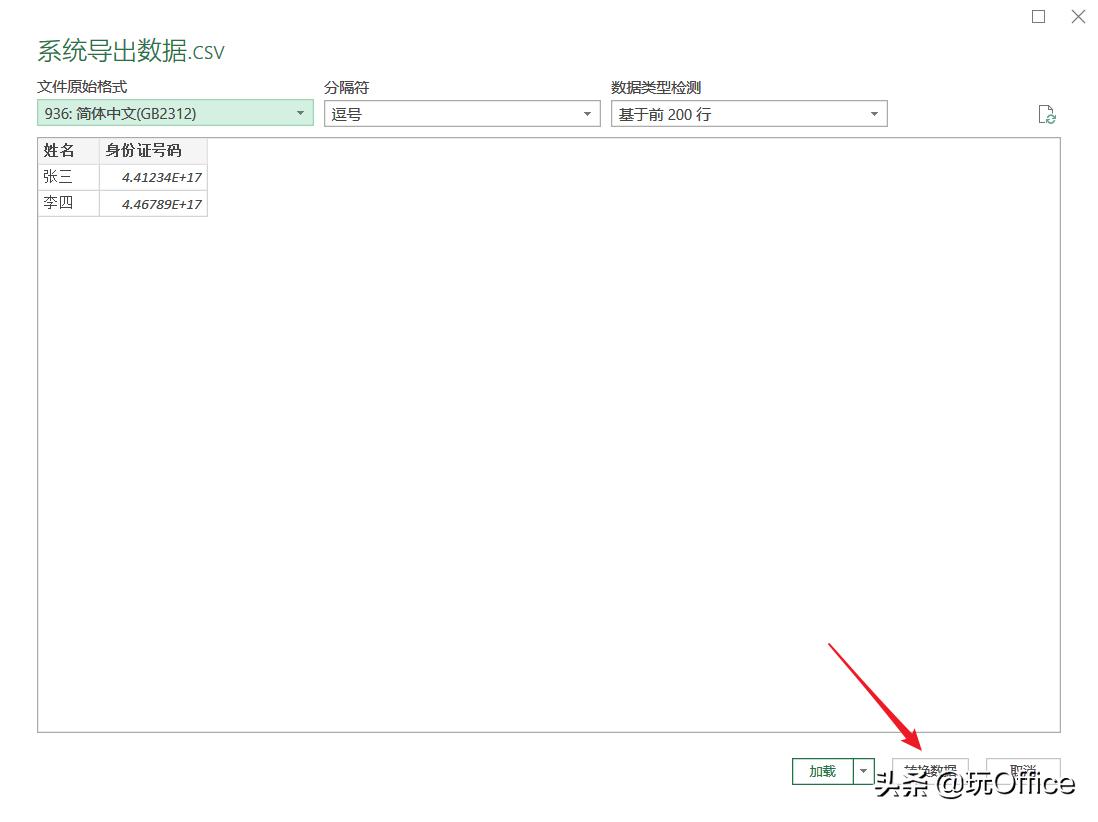The height and width of the screenshot is (822, 1098).
Task: Click the 取消 cancel button
Action: point(1022,771)
